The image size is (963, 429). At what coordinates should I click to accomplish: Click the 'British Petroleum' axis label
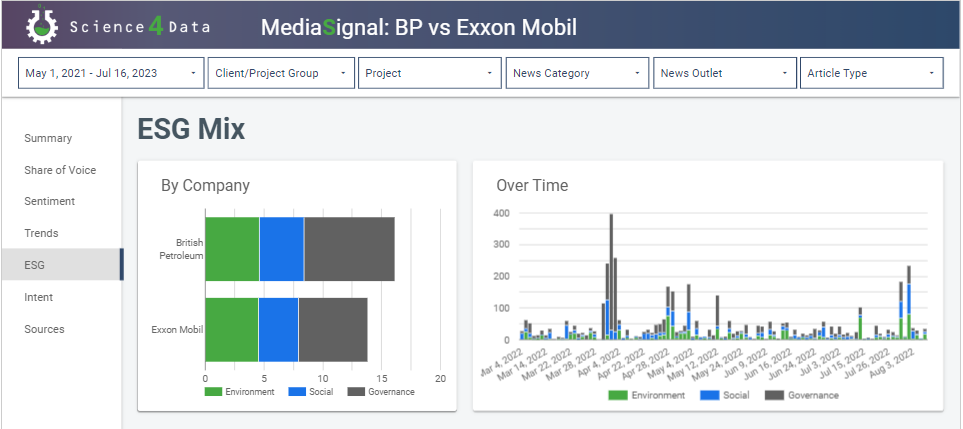click(x=181, y=249)
